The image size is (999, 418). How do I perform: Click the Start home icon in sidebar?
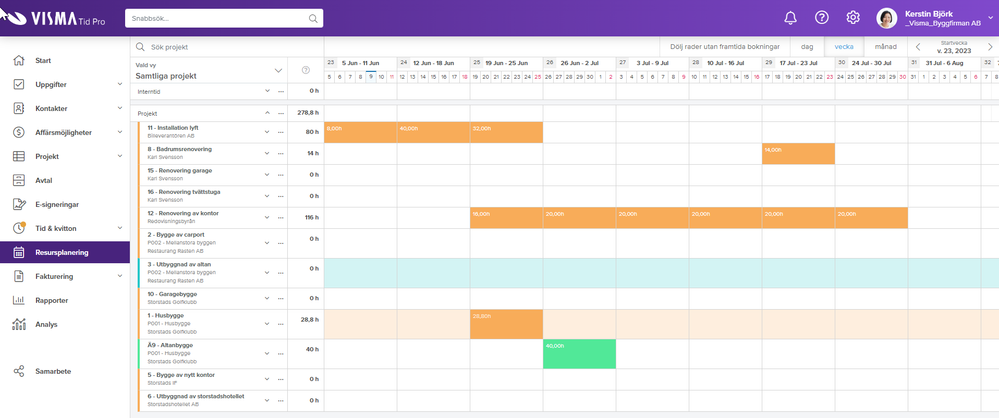(x=19, y=61)
